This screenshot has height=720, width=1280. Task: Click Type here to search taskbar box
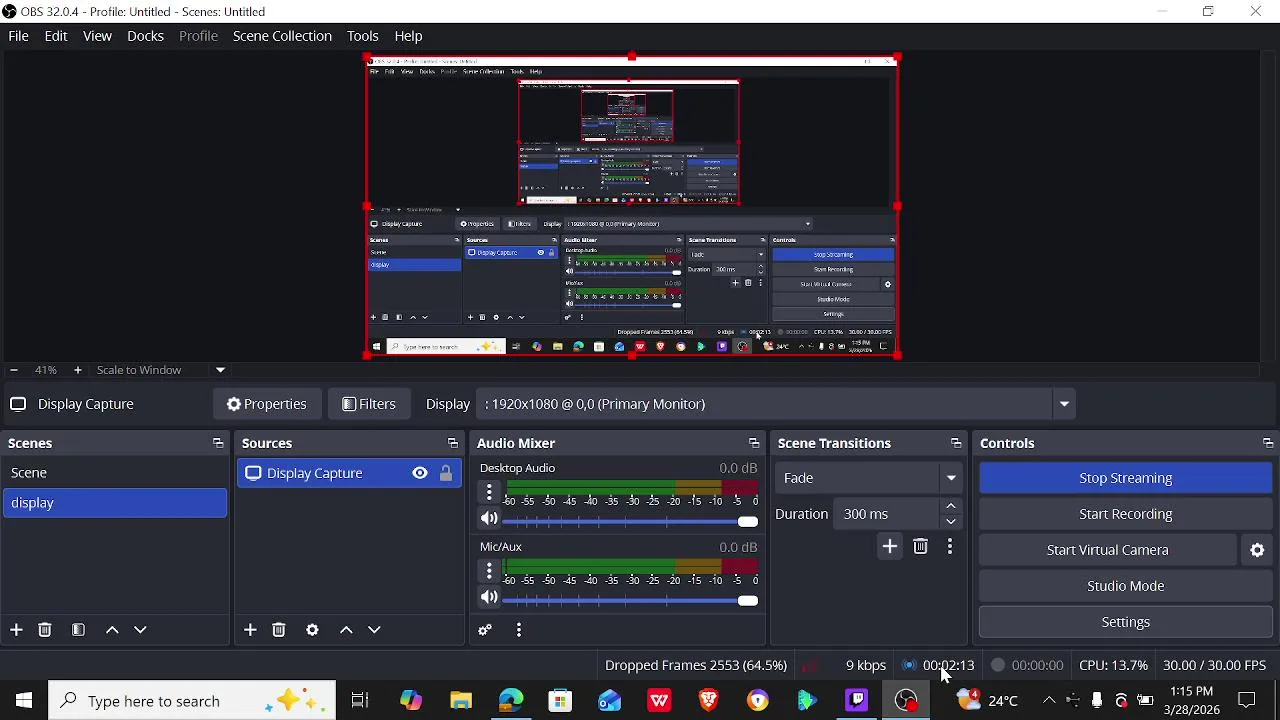(x=192, y=701)
